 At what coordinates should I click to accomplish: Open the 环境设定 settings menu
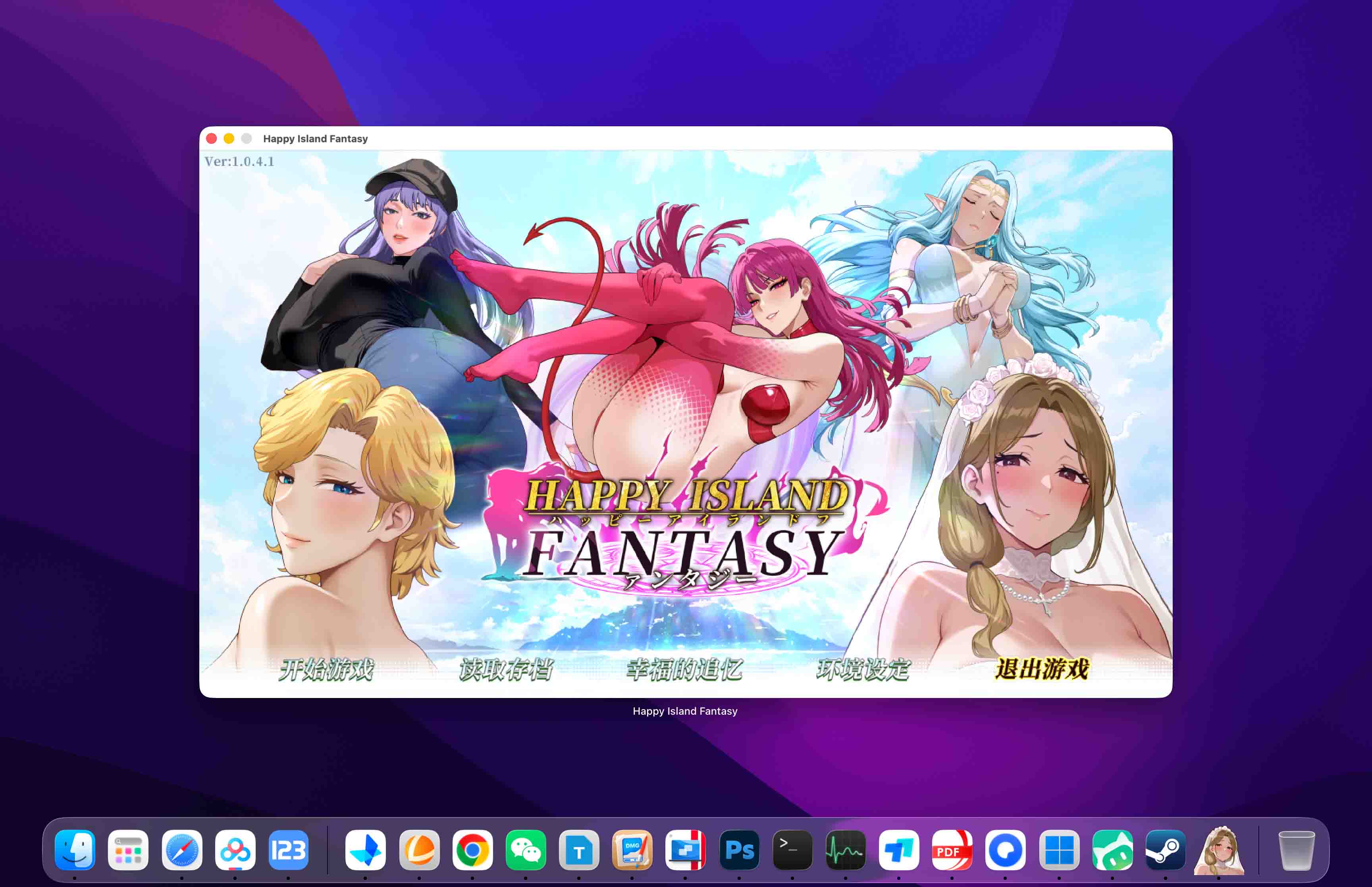pyautogui.click(x=863, y=669)
